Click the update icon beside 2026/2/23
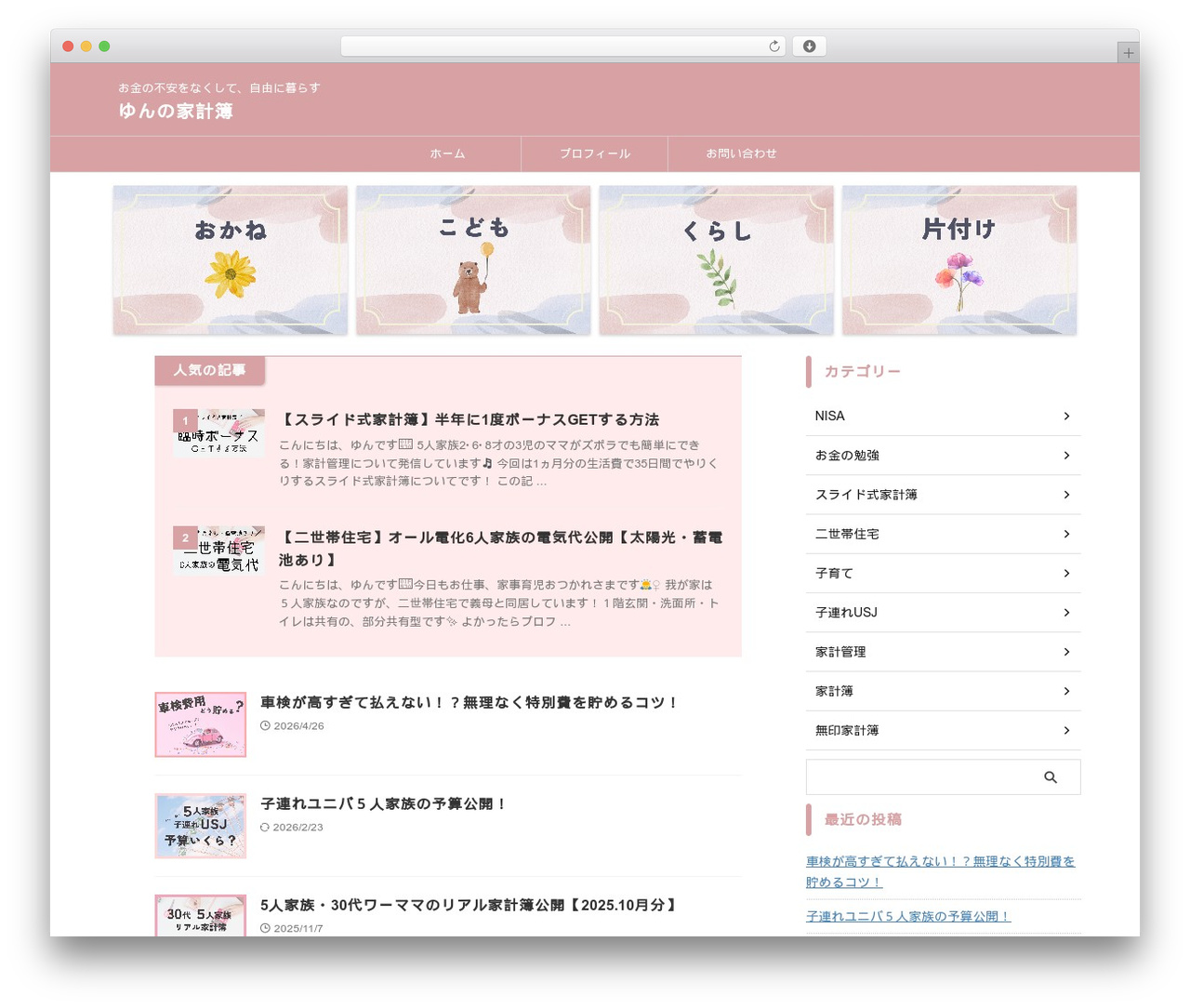This screenshot has height=1008, width=1190. pos(265,828)
